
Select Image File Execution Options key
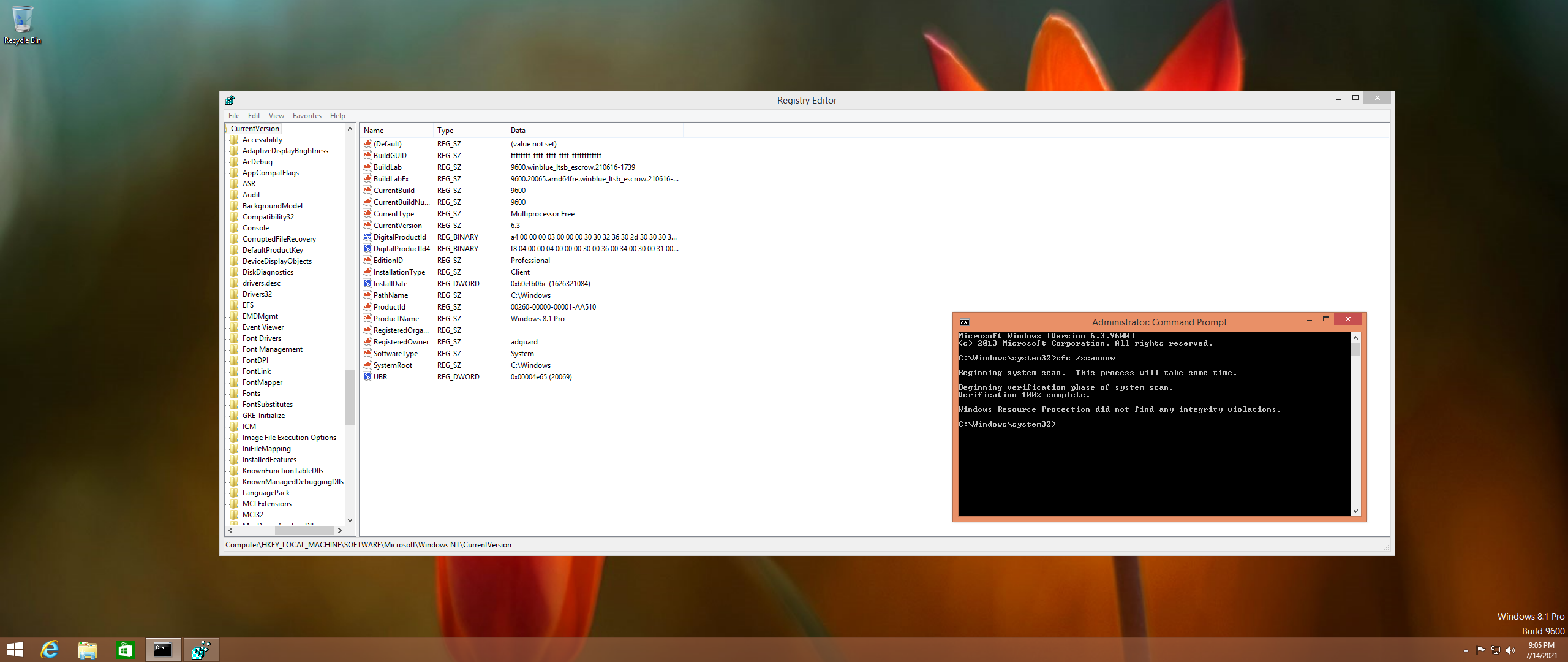click(x=289, y=438)
